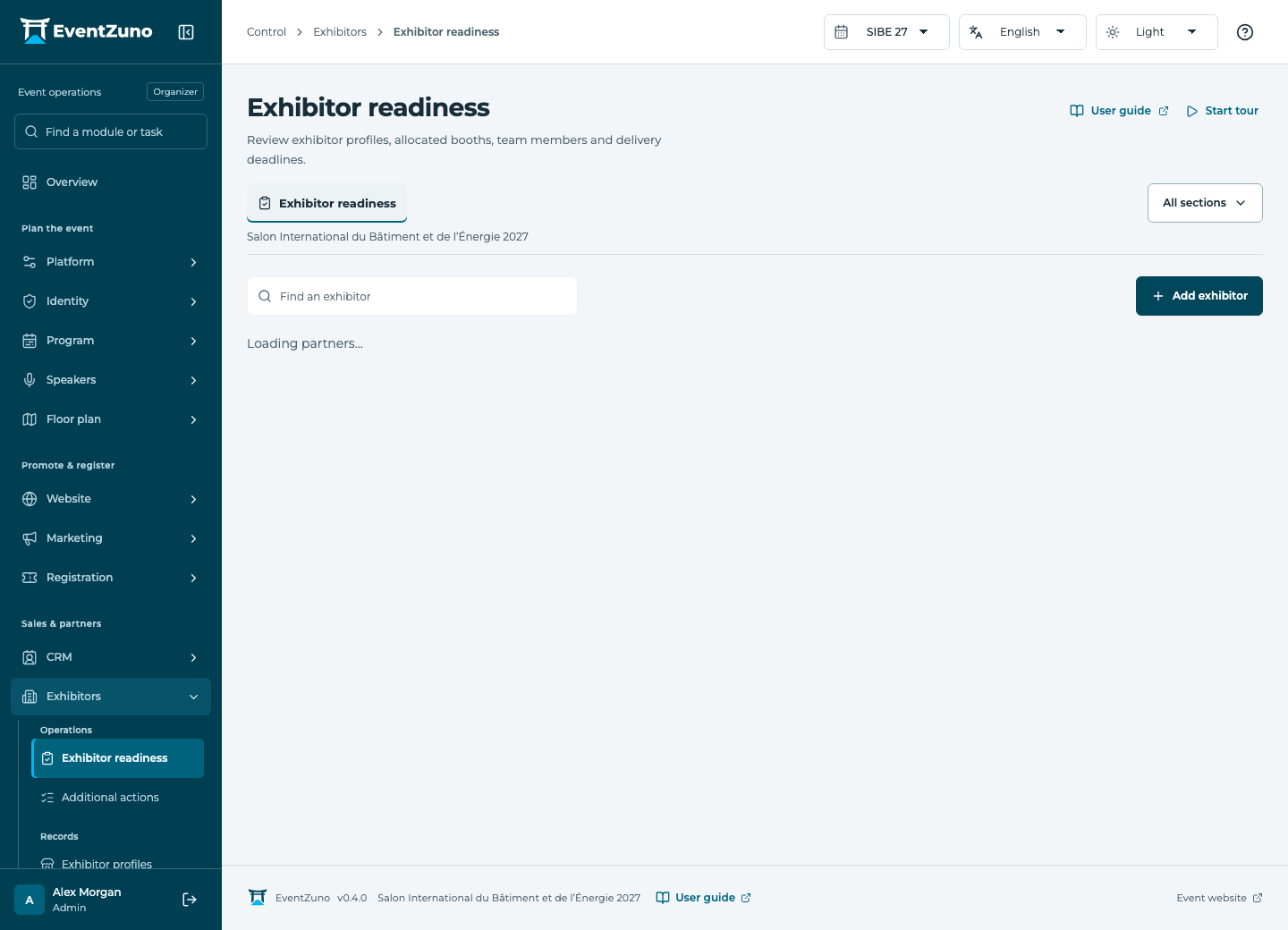Click the magnifier icon in exhibitor search
Screen dimensions: 1288x930
coord(265,296)
